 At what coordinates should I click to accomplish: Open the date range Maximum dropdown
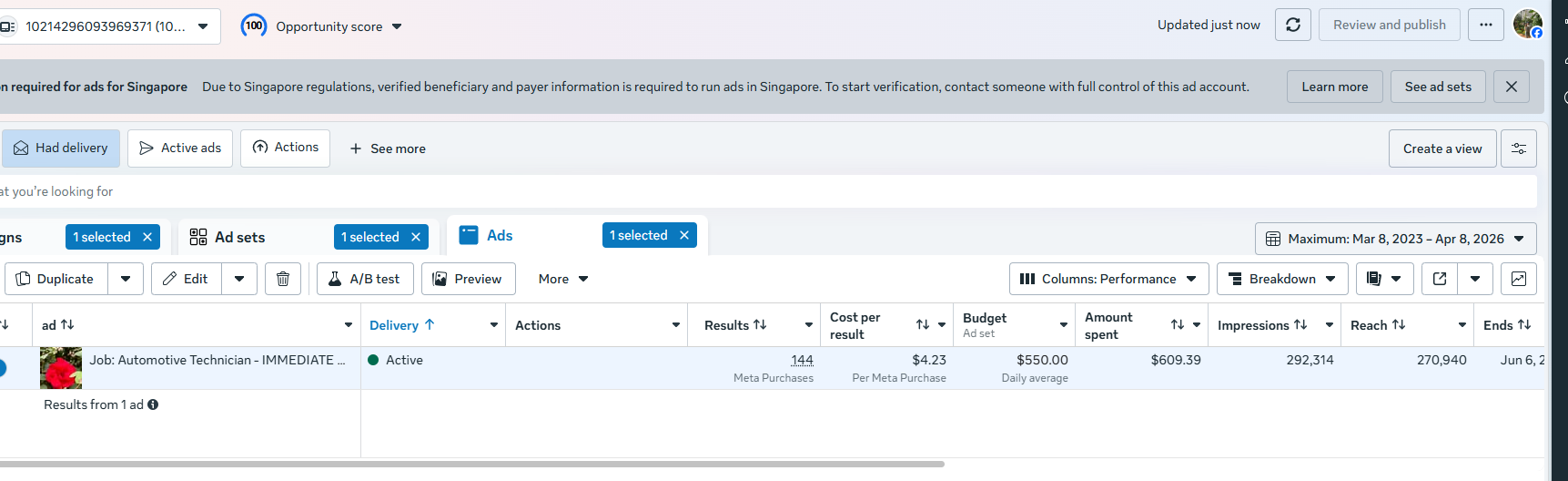coord(1395,239)
